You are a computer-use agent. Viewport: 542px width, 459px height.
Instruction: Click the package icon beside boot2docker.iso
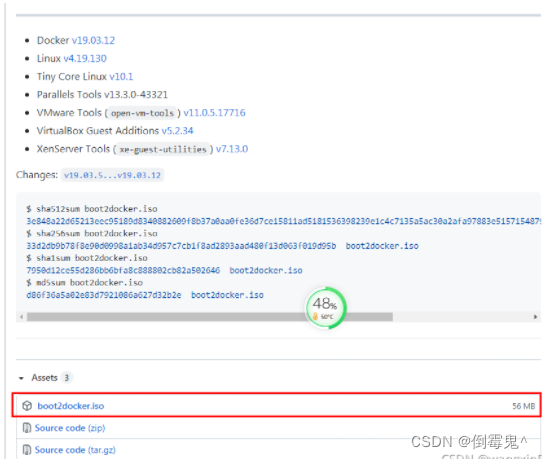[27, 406]
